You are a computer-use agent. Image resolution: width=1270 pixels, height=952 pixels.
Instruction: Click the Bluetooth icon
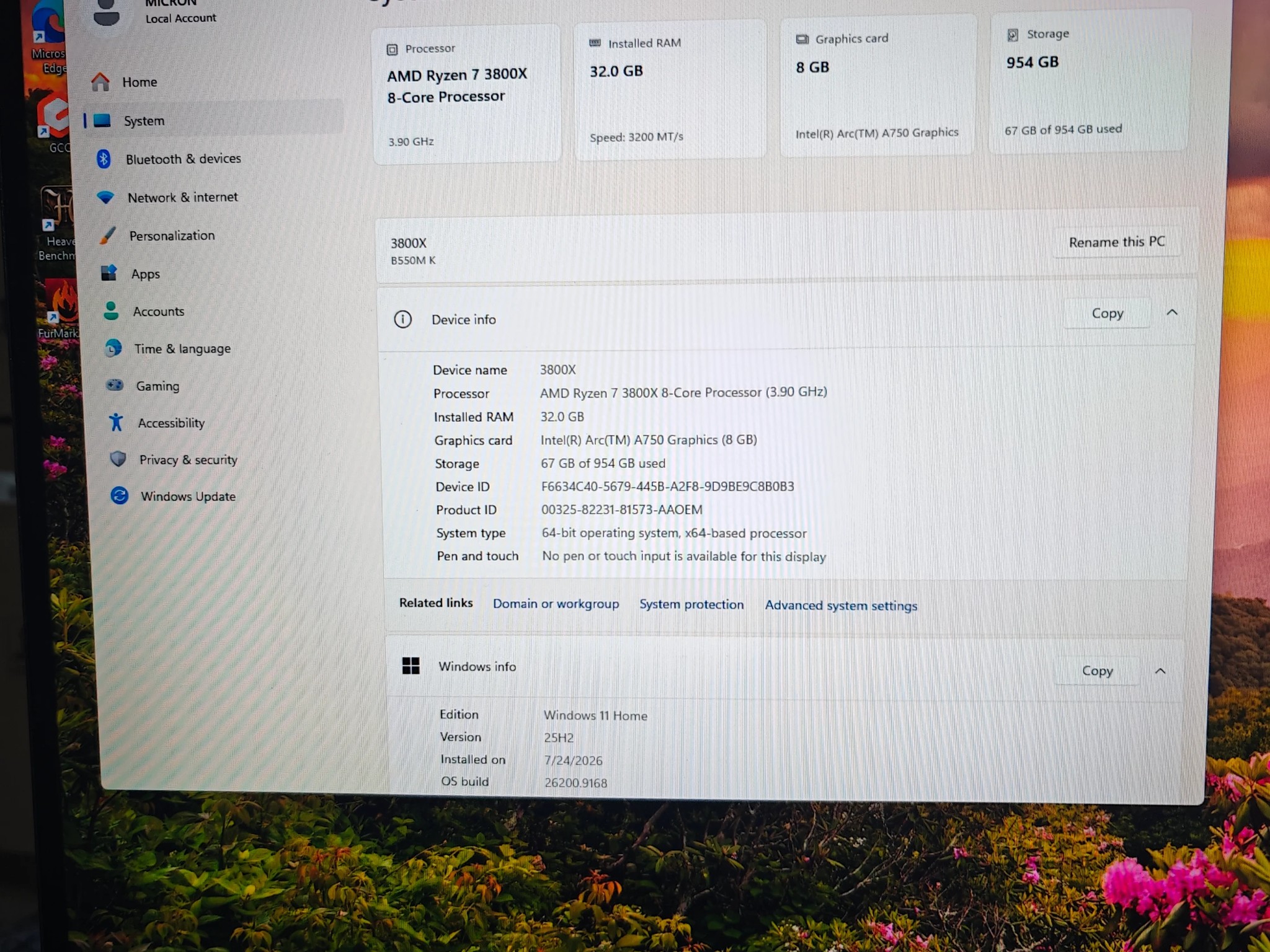coord(104,159)
